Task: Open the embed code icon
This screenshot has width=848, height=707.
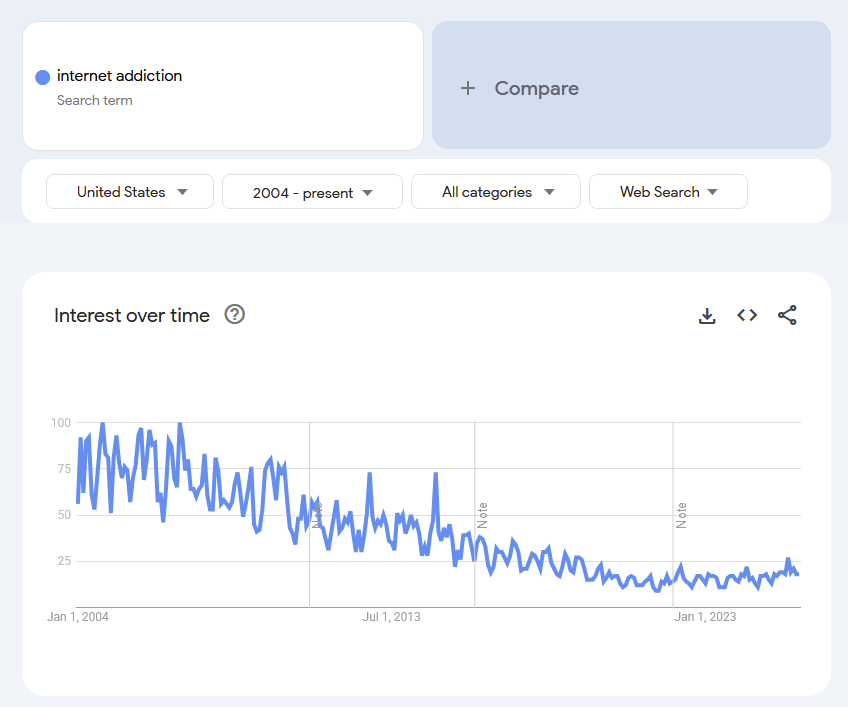Action: point(747,315)
